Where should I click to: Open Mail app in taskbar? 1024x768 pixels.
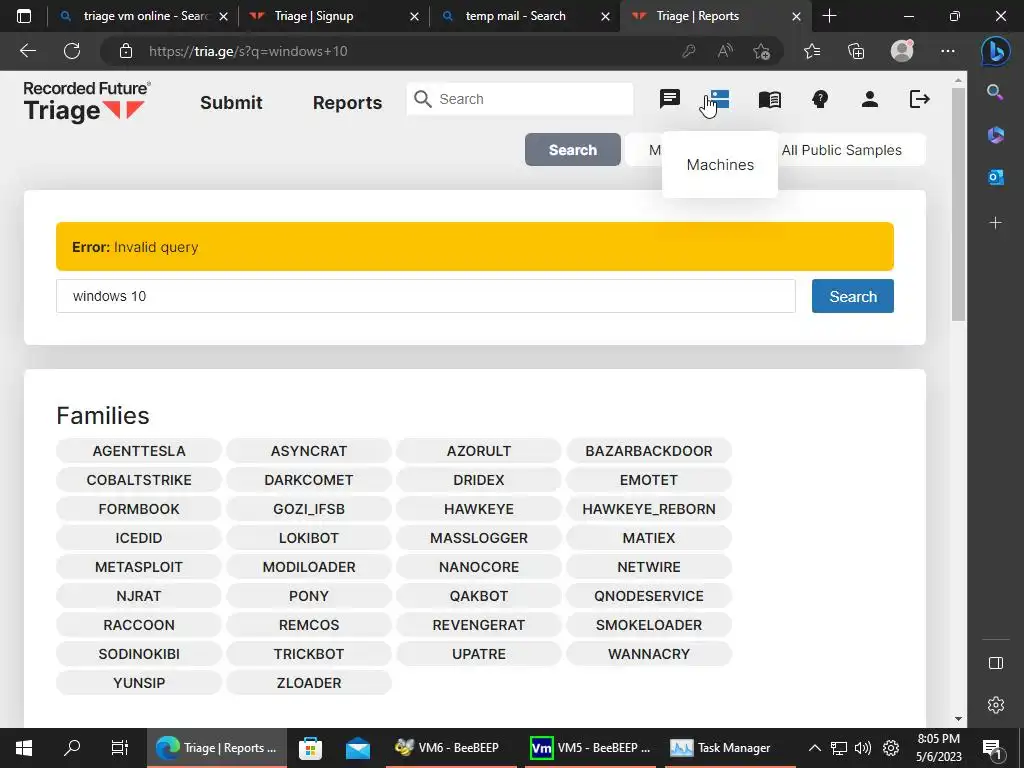(x=358, y=748)
